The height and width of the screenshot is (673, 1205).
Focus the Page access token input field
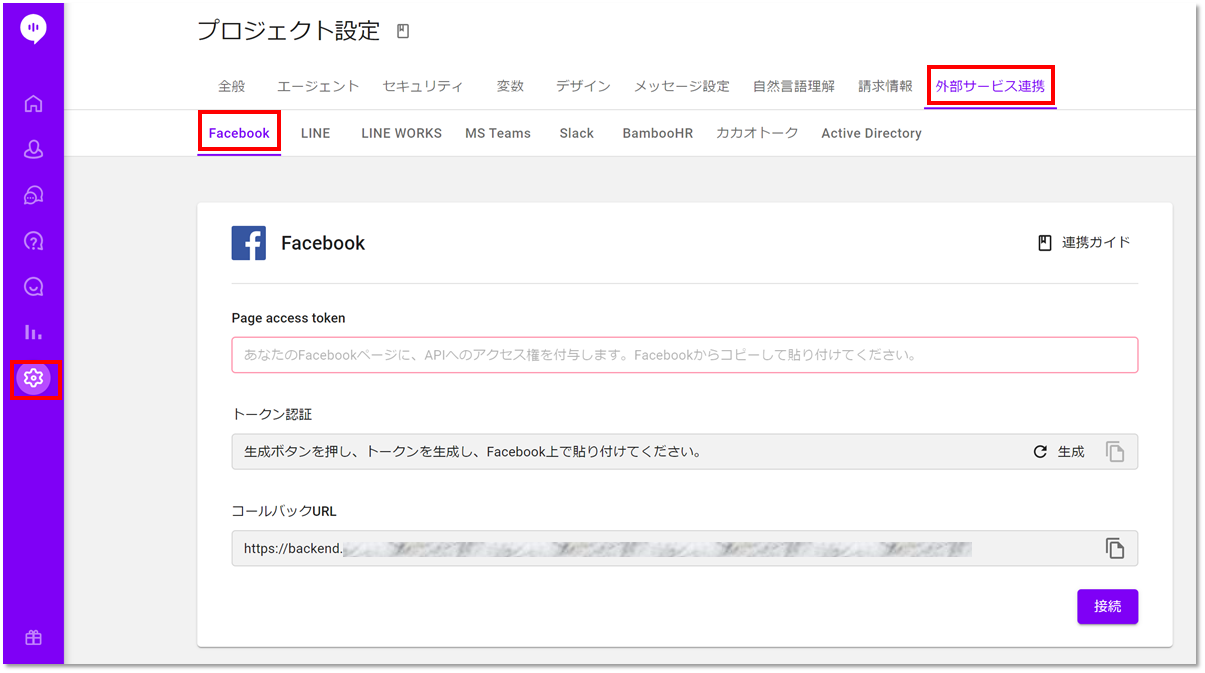pyautogui.click(x=685, y=355)
